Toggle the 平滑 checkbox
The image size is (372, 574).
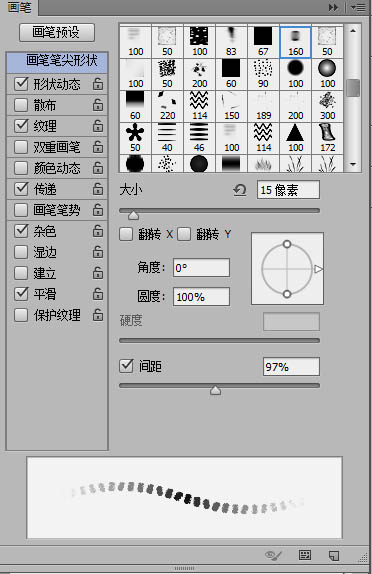point(21,294)
